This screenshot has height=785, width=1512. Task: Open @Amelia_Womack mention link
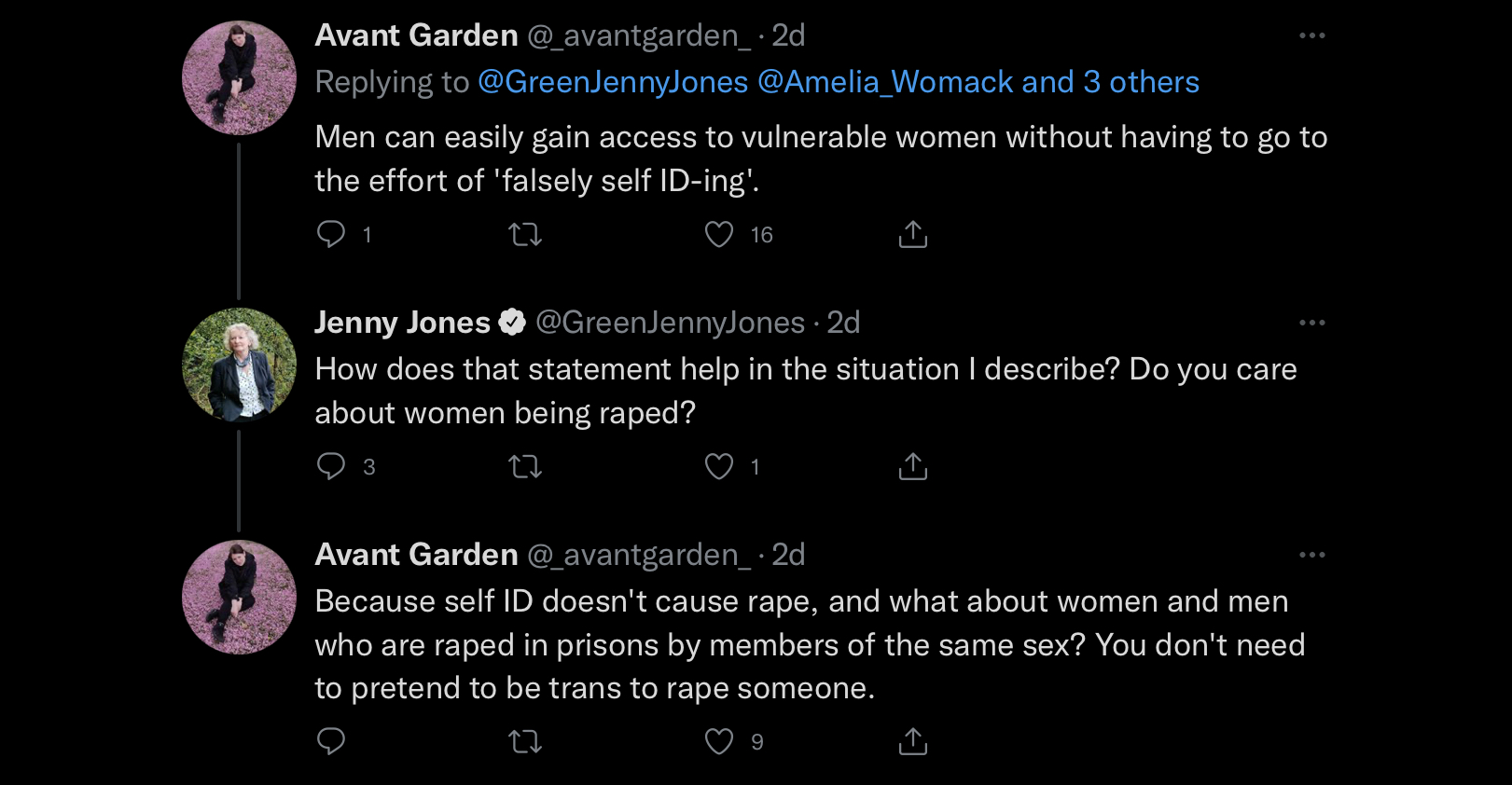[x=885, y=82]
